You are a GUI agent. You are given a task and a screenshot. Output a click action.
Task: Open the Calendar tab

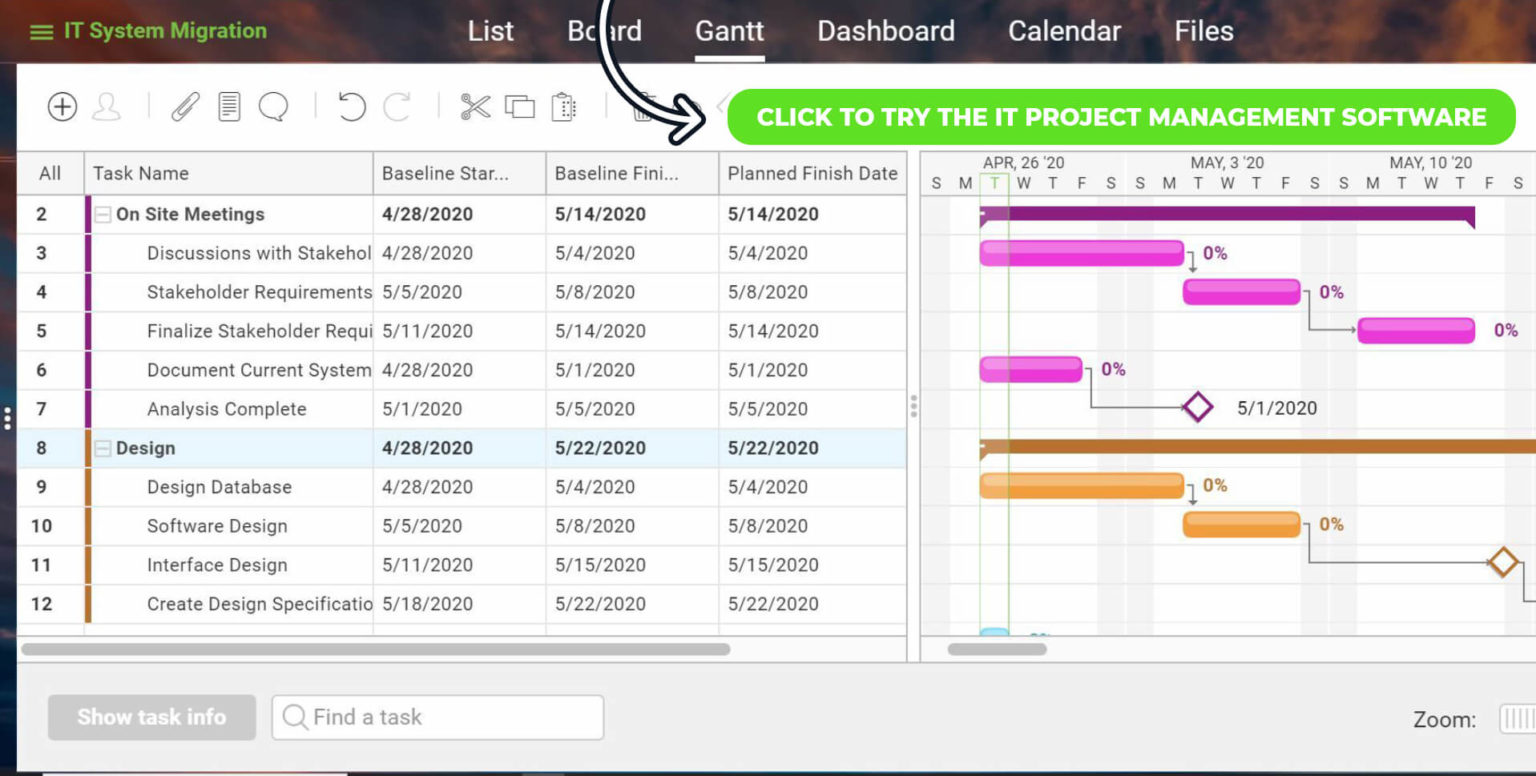coord(1064,32)
